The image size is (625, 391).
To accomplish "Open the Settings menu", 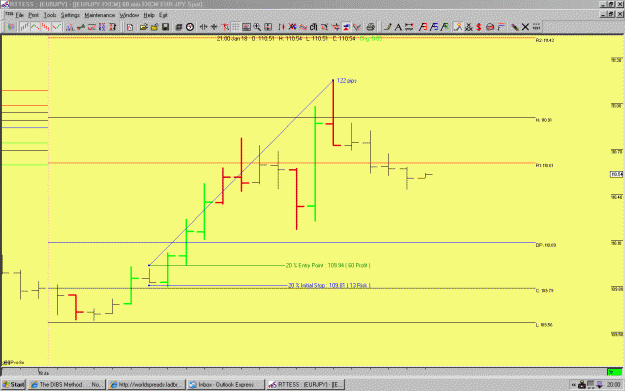I will [70, 15].
